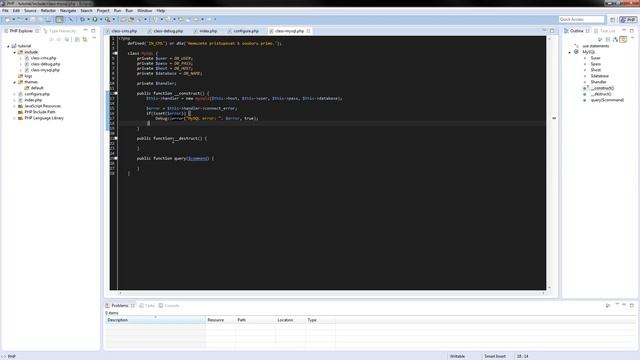Collapse the tutorial project node
640x360 pixels.
point(8,47)
